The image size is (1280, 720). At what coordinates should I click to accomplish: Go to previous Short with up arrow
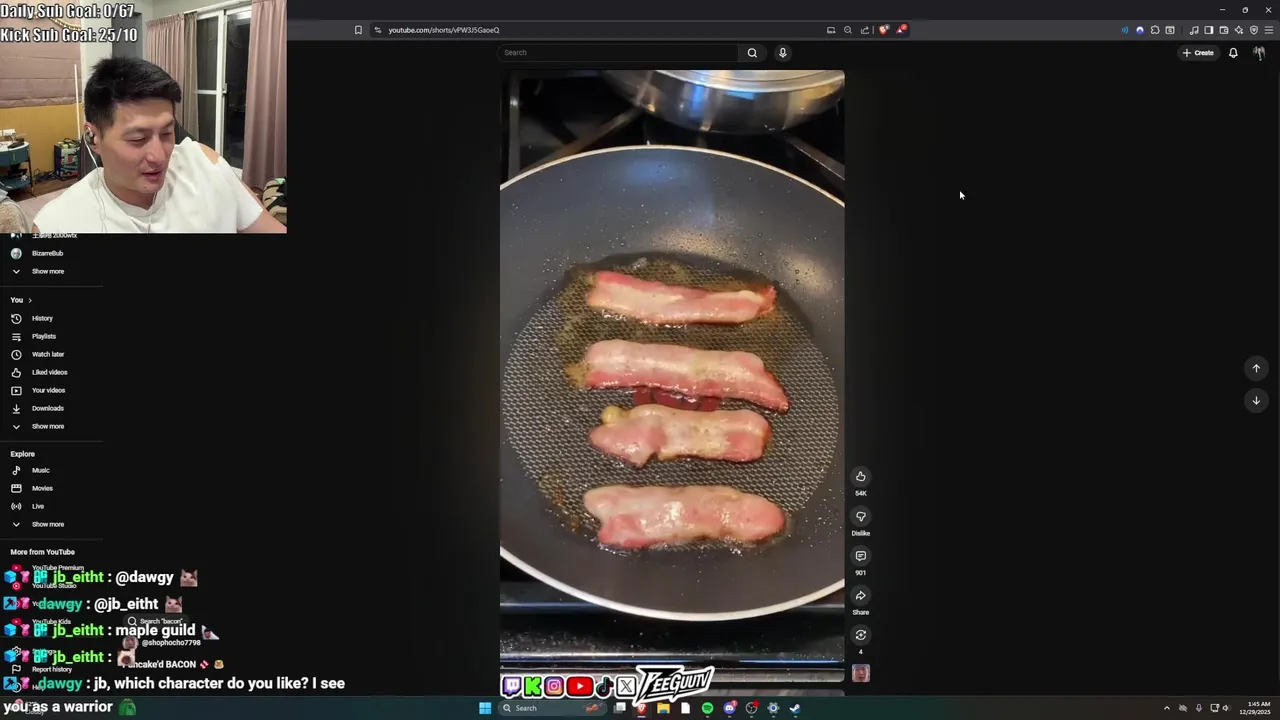click(x=1256, y=368)
